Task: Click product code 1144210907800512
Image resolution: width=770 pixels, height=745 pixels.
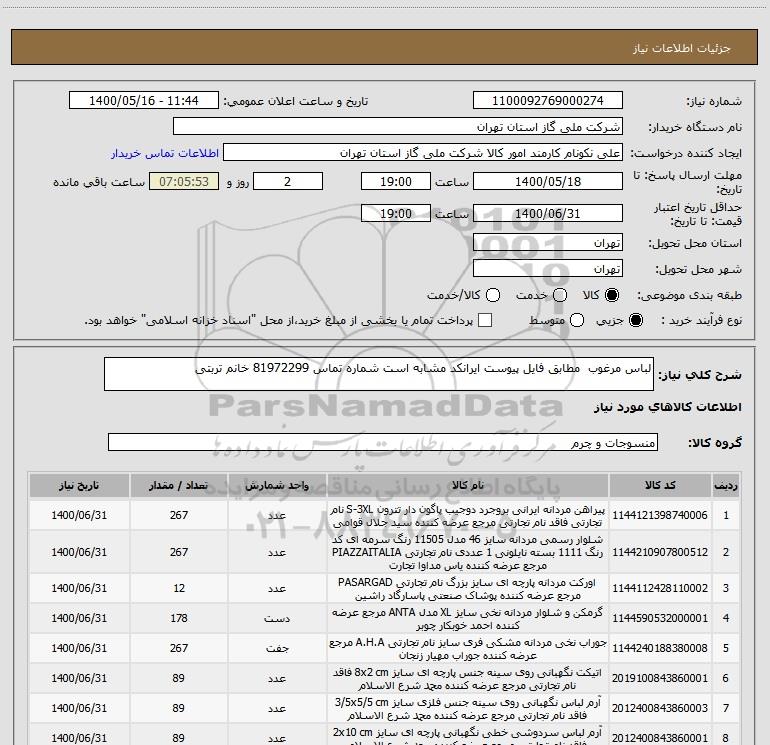Action: 660,552
